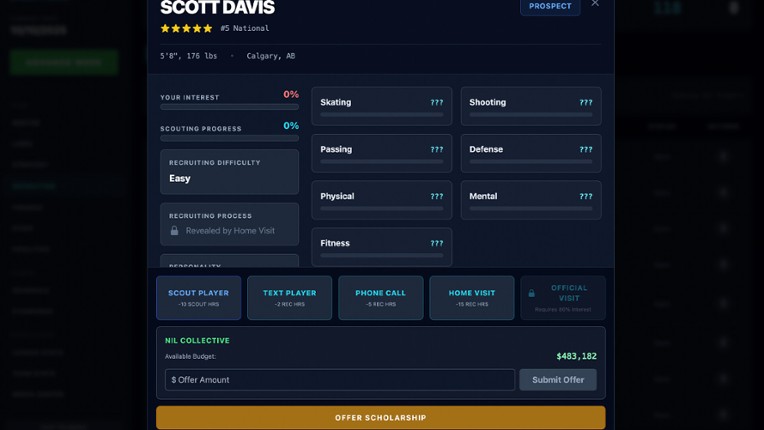Click the Offer Amount input field
The height and width of the screenshot is (430, 764).
[x=340, y=380]
